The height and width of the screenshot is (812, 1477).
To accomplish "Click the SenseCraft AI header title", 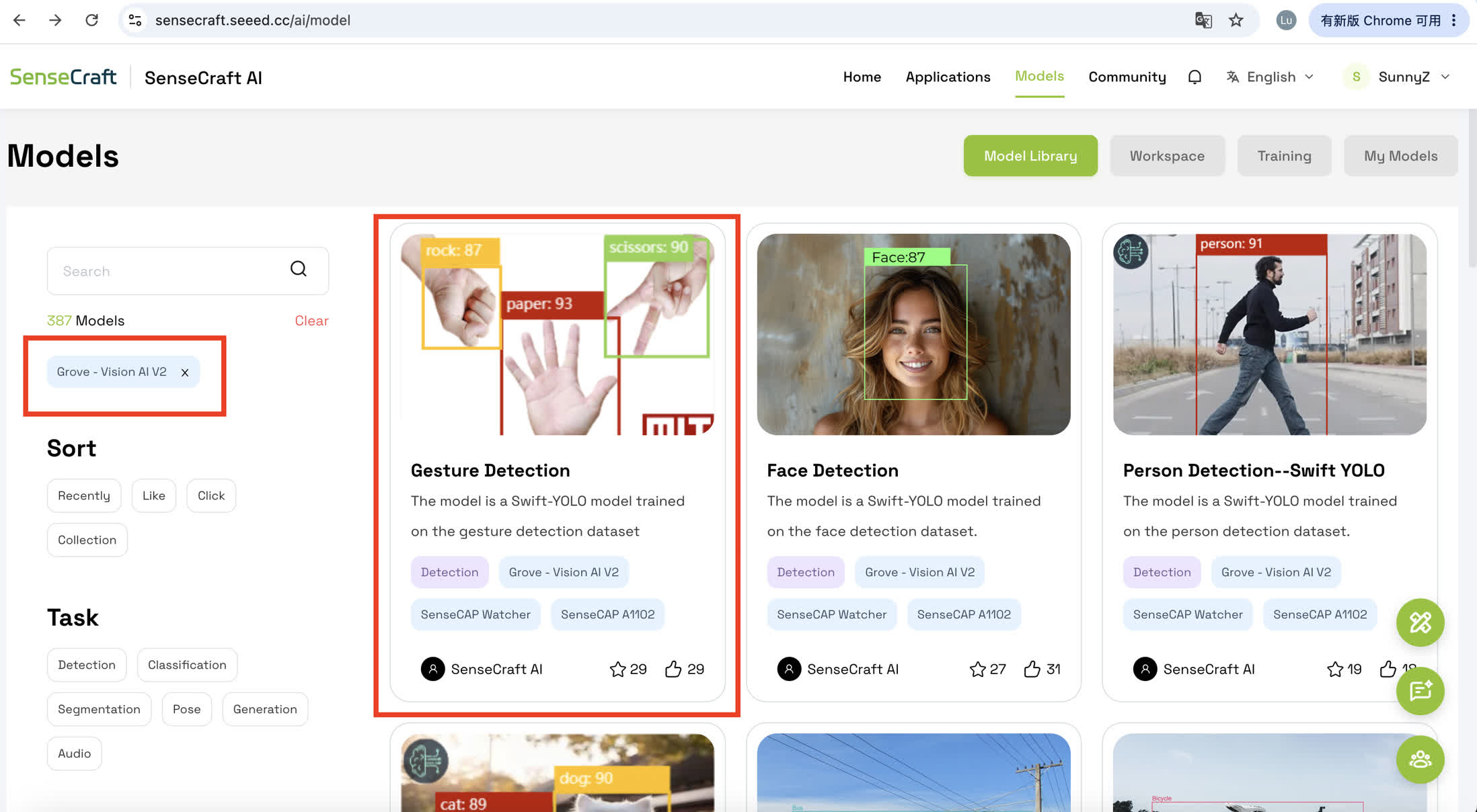I will pos(203,78).
